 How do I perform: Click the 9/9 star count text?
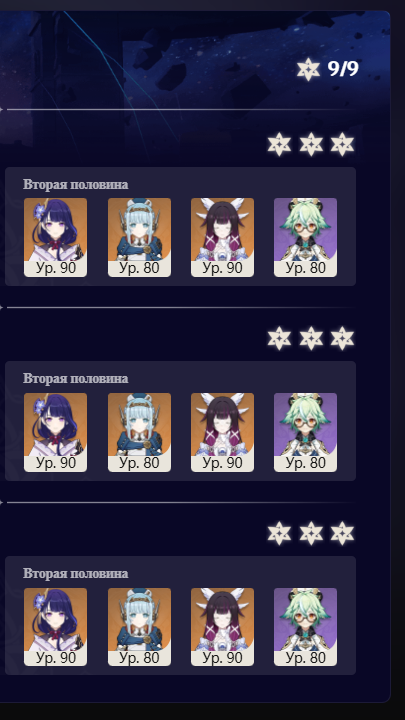pos(343,69)
